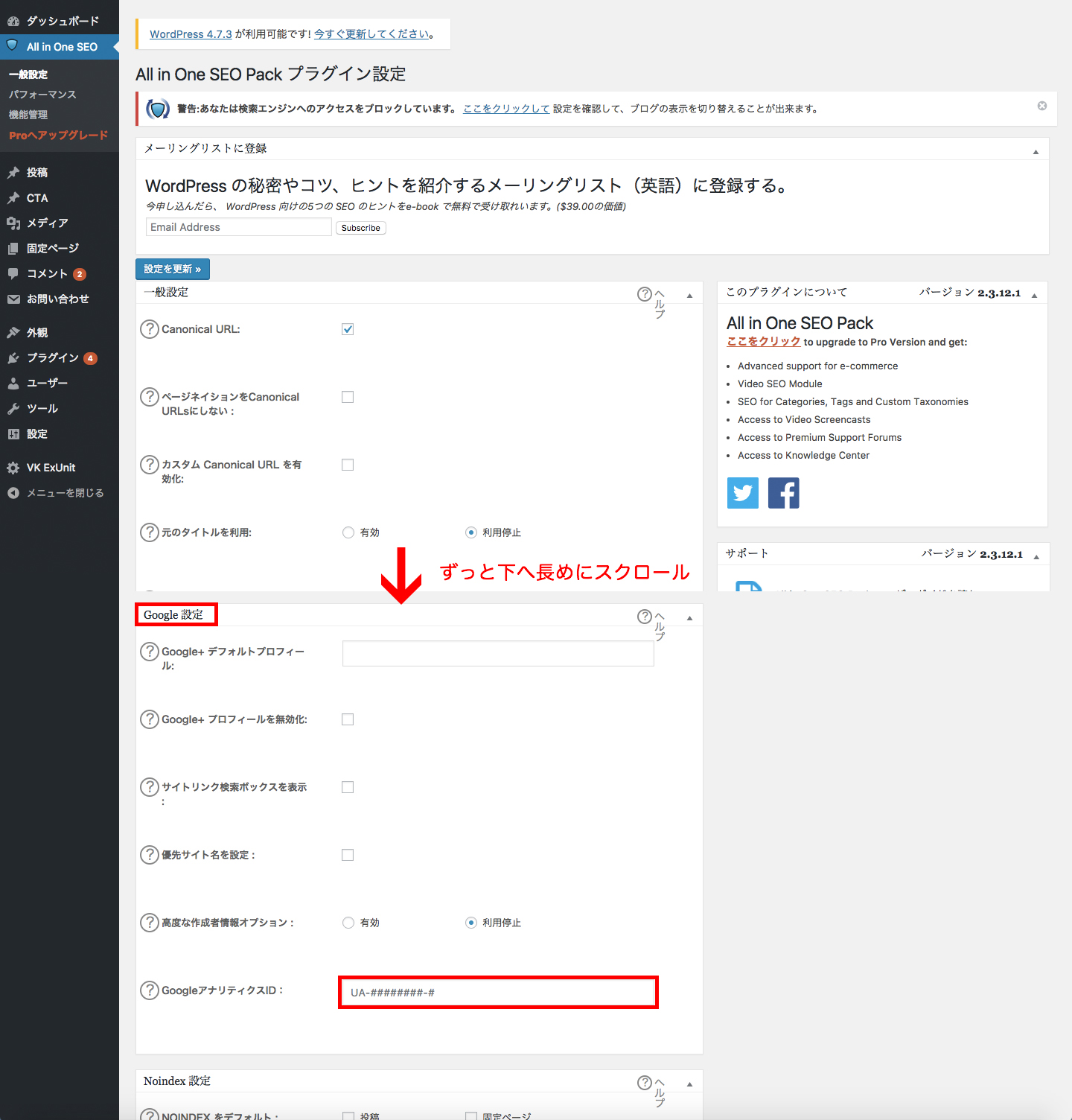Open the WordPress 4.7.3 link
1072x1120 pixels.
[x=191, y=34]
